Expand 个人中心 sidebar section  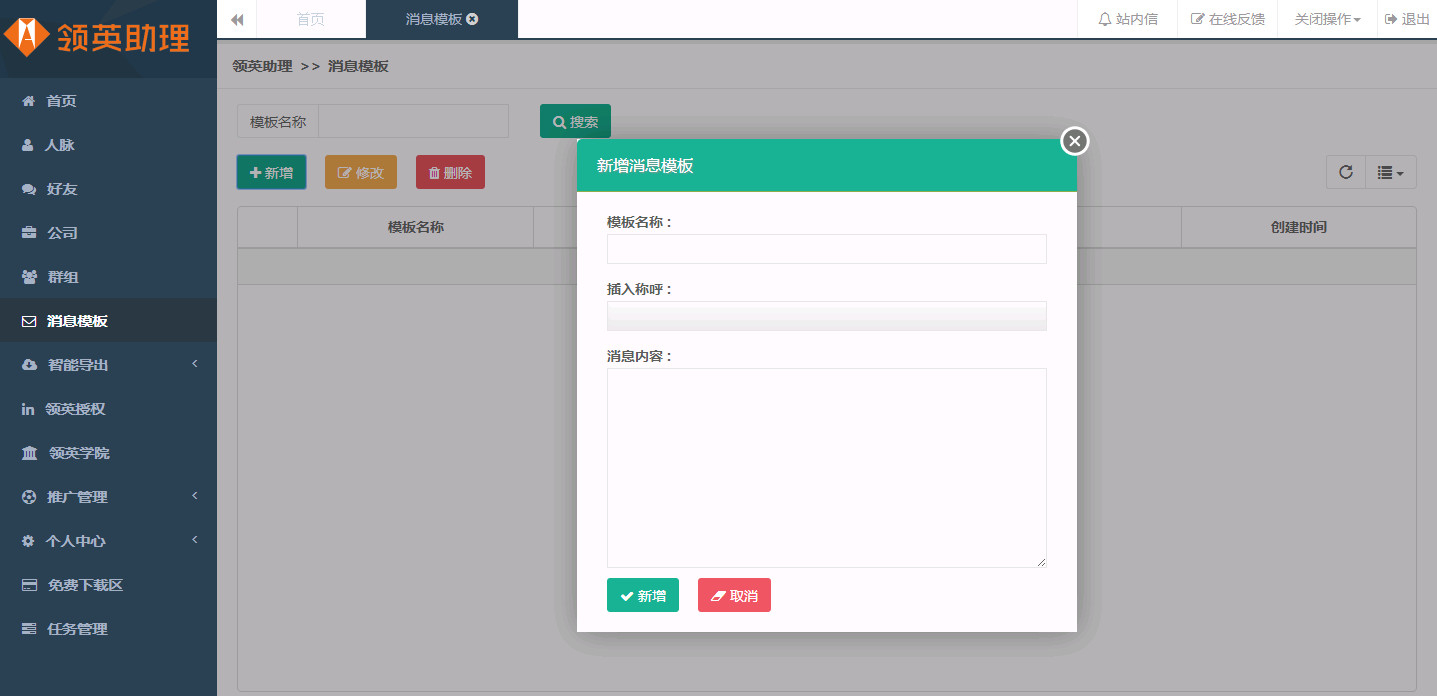76,541
